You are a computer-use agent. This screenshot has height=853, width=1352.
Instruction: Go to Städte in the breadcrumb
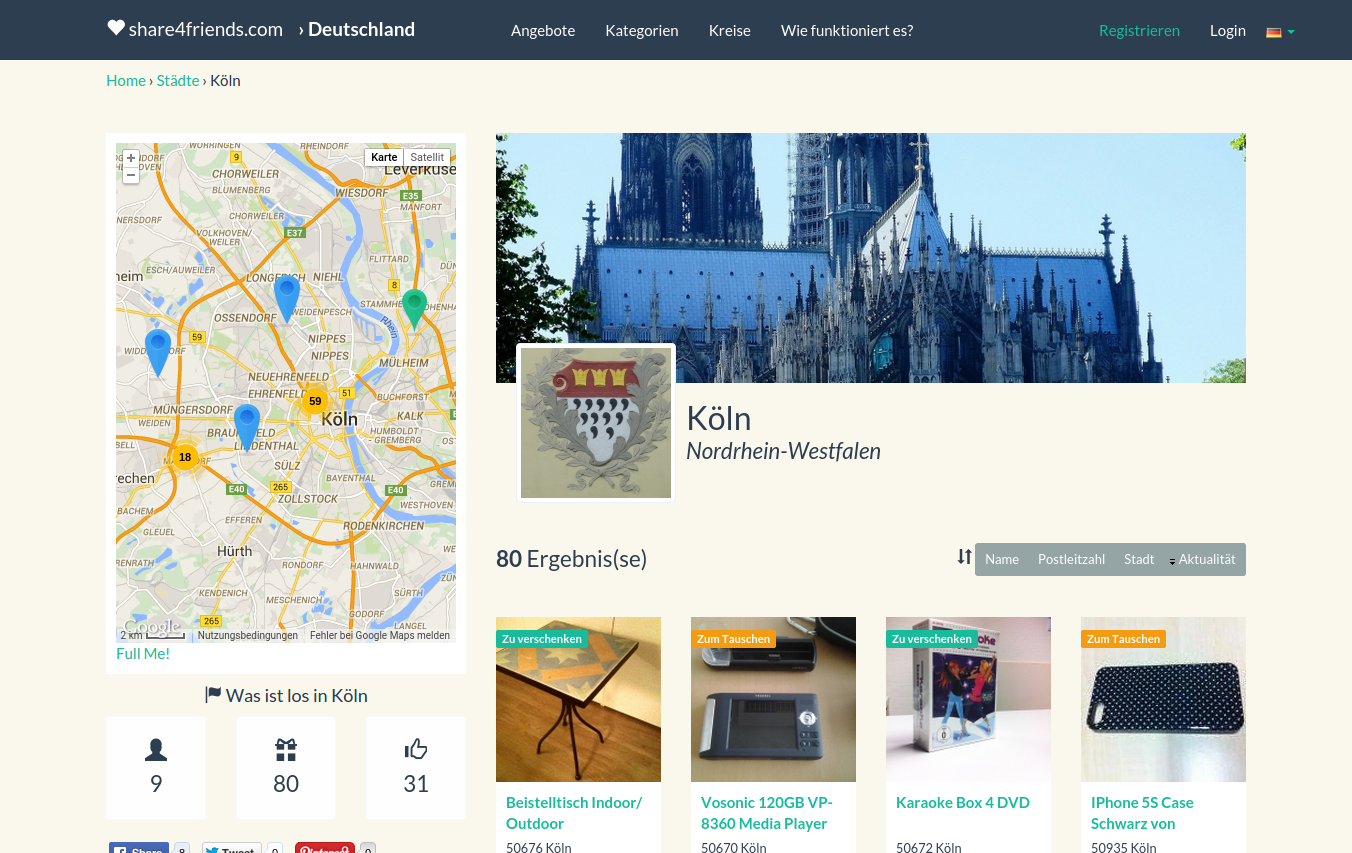click(178, 80)
